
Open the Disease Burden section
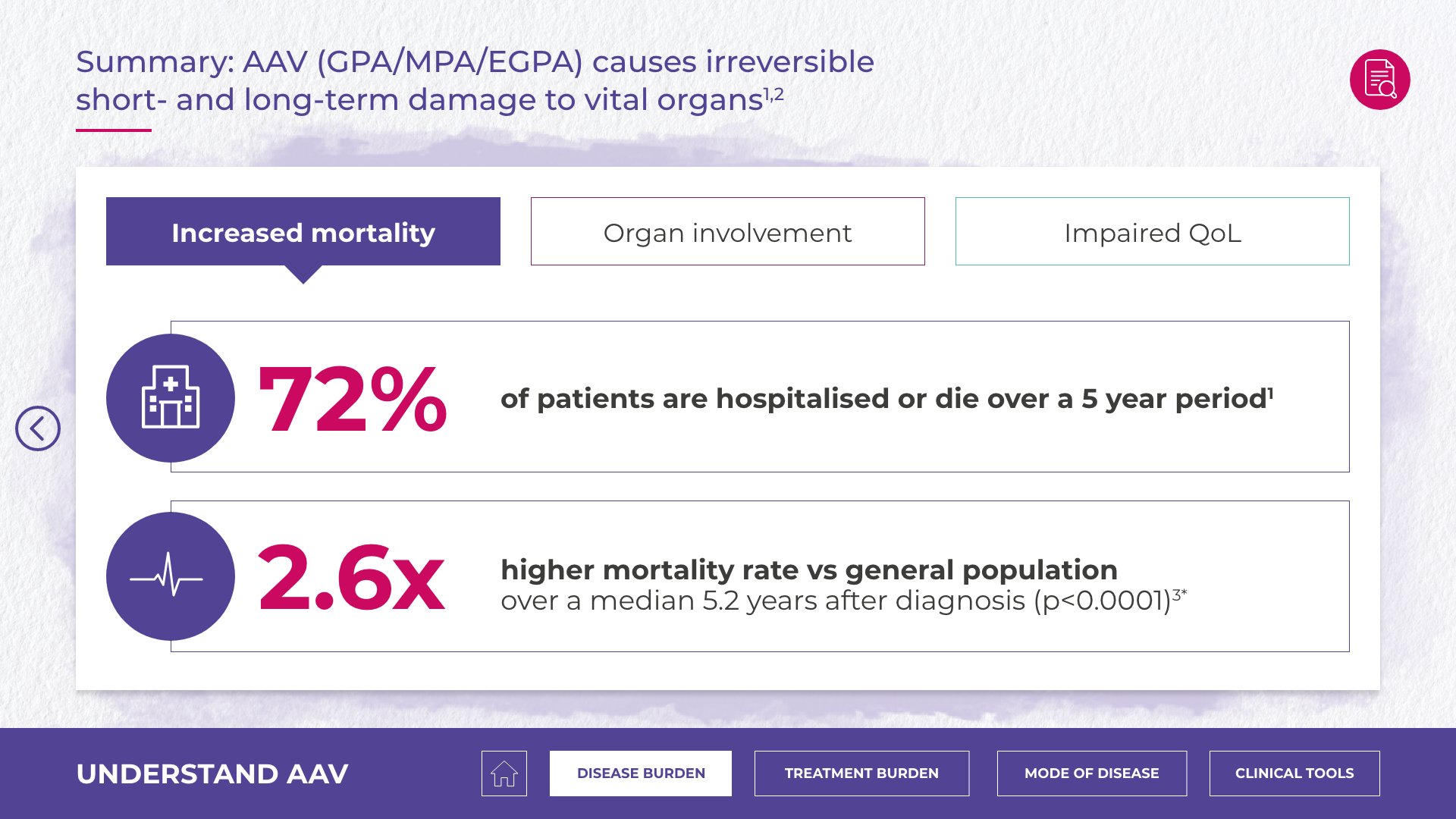coord(640,773)
